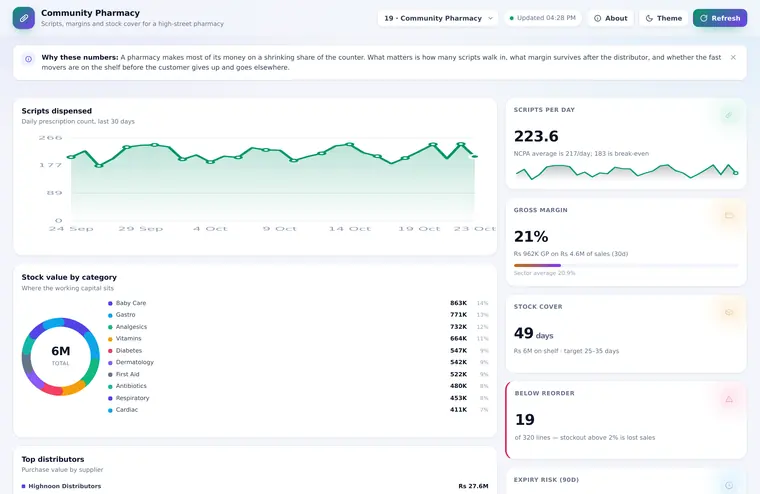
Task: Click the Stock value by category heading
Action: pos(69,277)
